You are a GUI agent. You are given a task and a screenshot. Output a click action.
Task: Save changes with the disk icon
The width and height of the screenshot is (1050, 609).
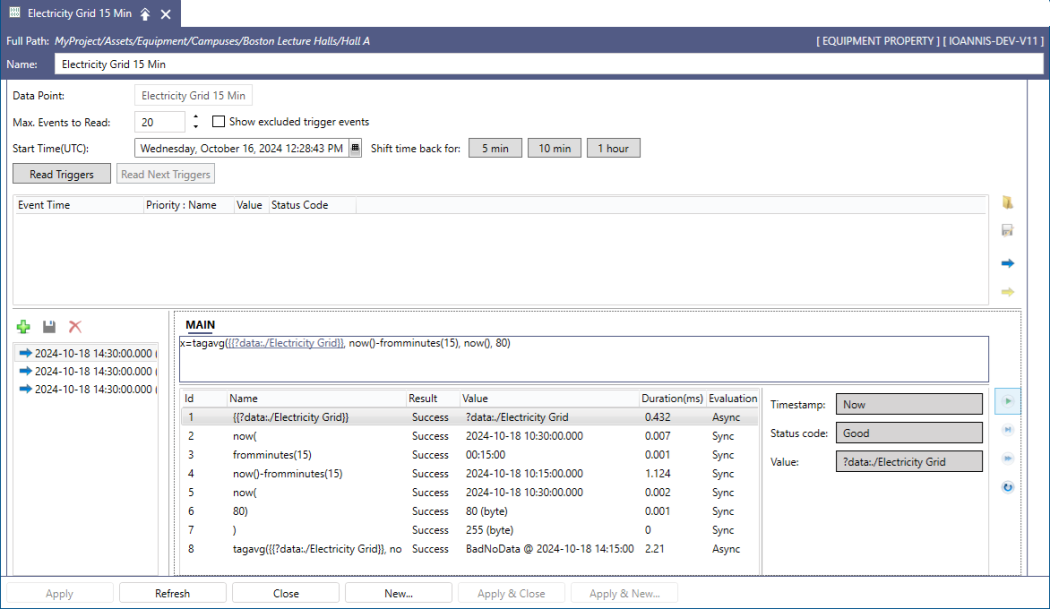(48, 326)
